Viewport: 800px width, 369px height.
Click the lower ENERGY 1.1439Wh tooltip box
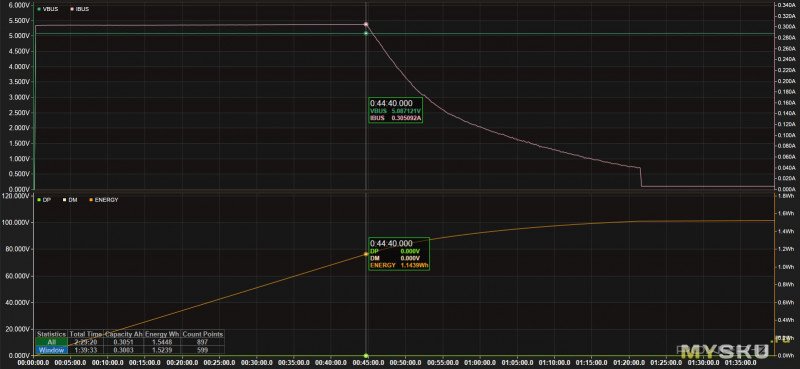[x=398, y=254]
